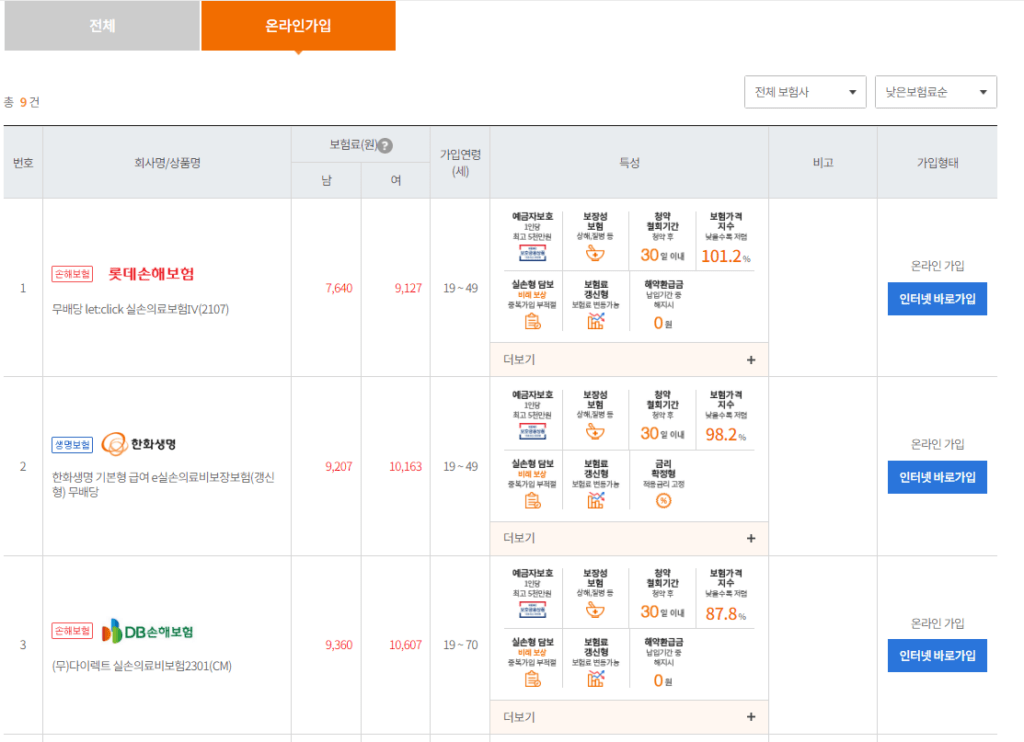The height and width of the screenshot is (742, 1024).
Task: Click the 보험료(원) column header text
Action: coord(353,144)
